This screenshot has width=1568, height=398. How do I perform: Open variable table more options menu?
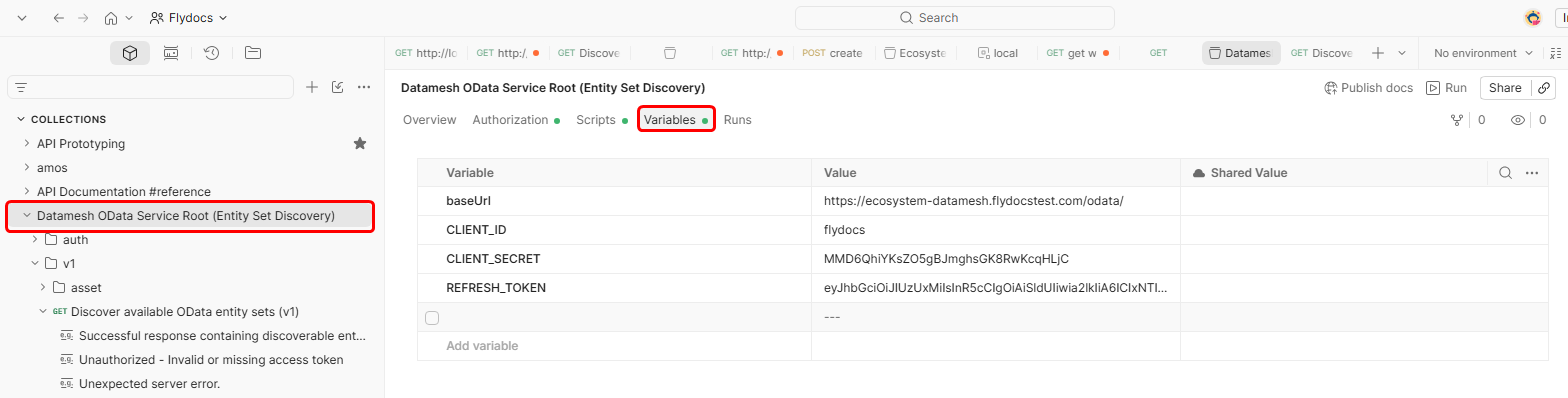[1531, 173]
